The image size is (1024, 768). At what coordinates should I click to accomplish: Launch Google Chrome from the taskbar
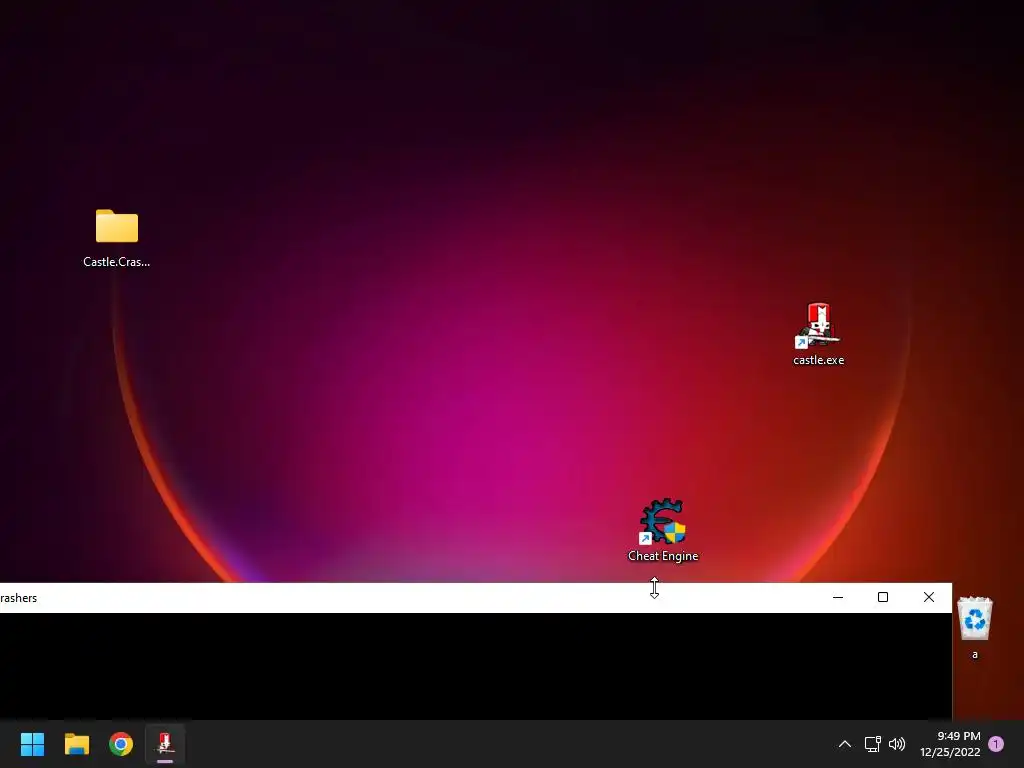point(121,744)
